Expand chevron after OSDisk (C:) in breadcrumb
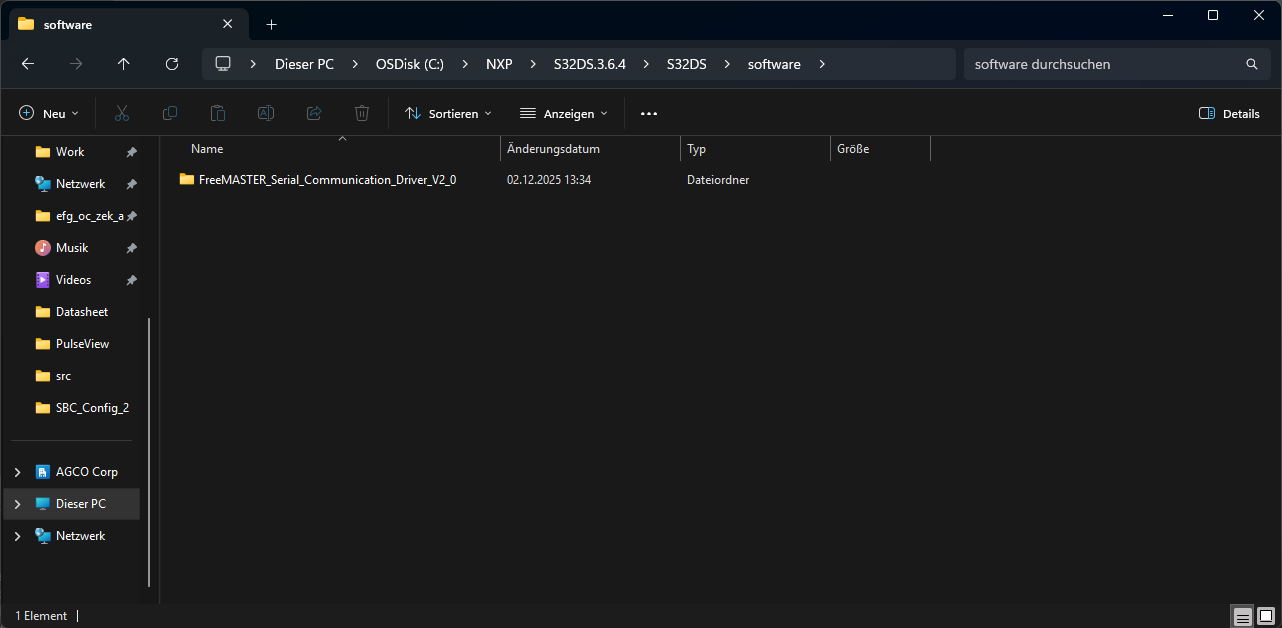 pos(464,64)
